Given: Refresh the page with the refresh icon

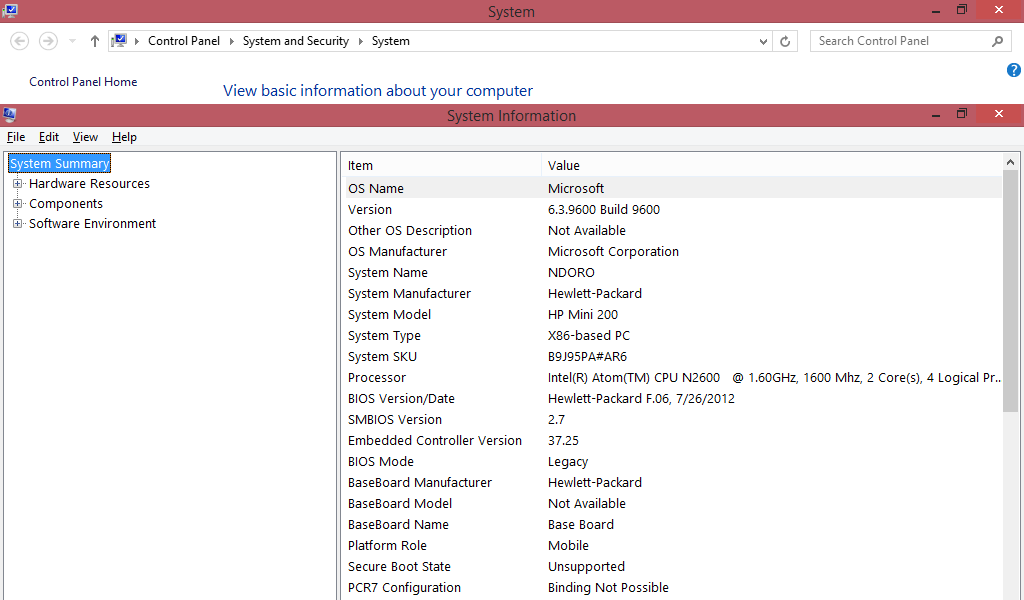Looking at the screenshot, I should 785,41.
